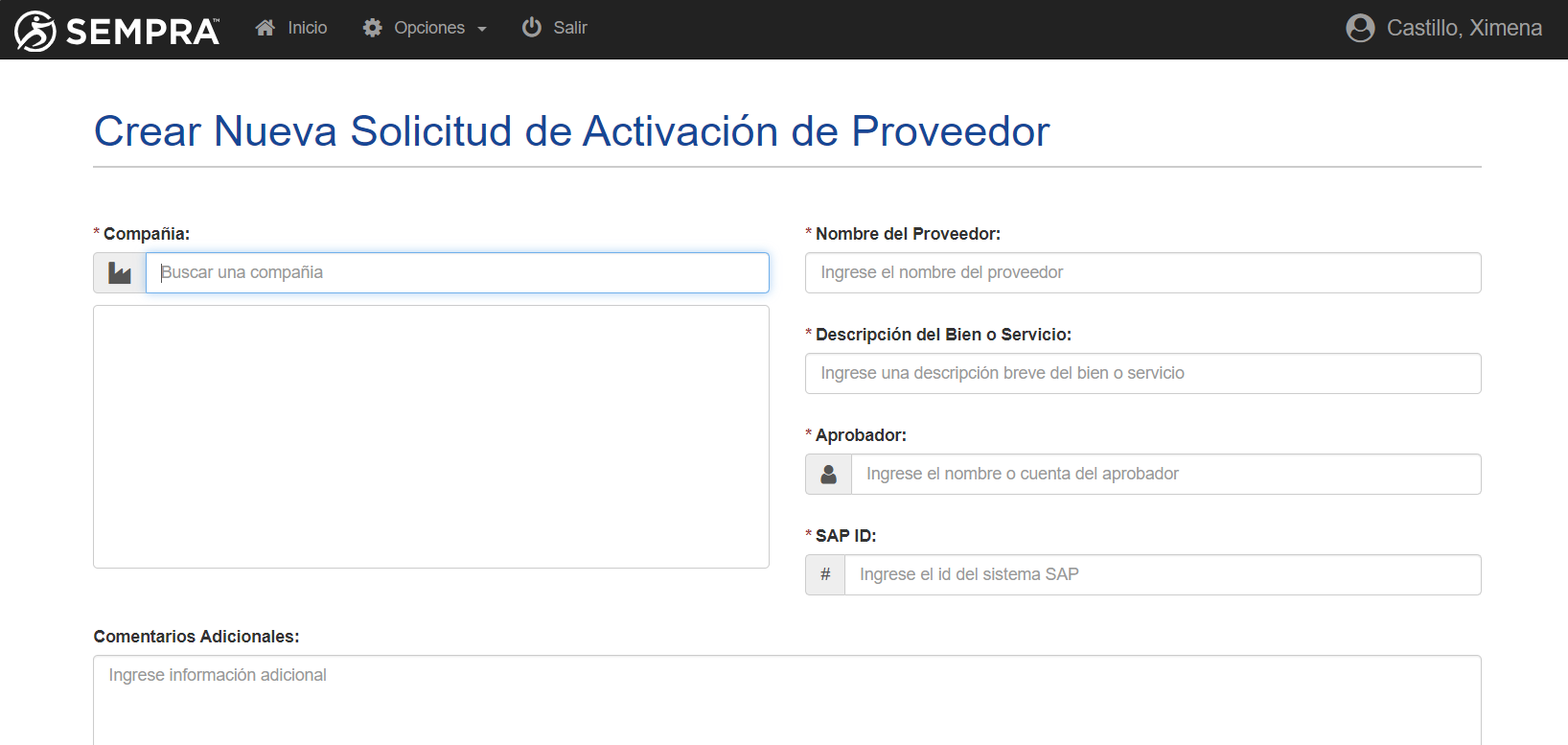Screen dimensions: 1568x745
Task: Go to Inicio in the navigation bar
Action: click(307, 28)
